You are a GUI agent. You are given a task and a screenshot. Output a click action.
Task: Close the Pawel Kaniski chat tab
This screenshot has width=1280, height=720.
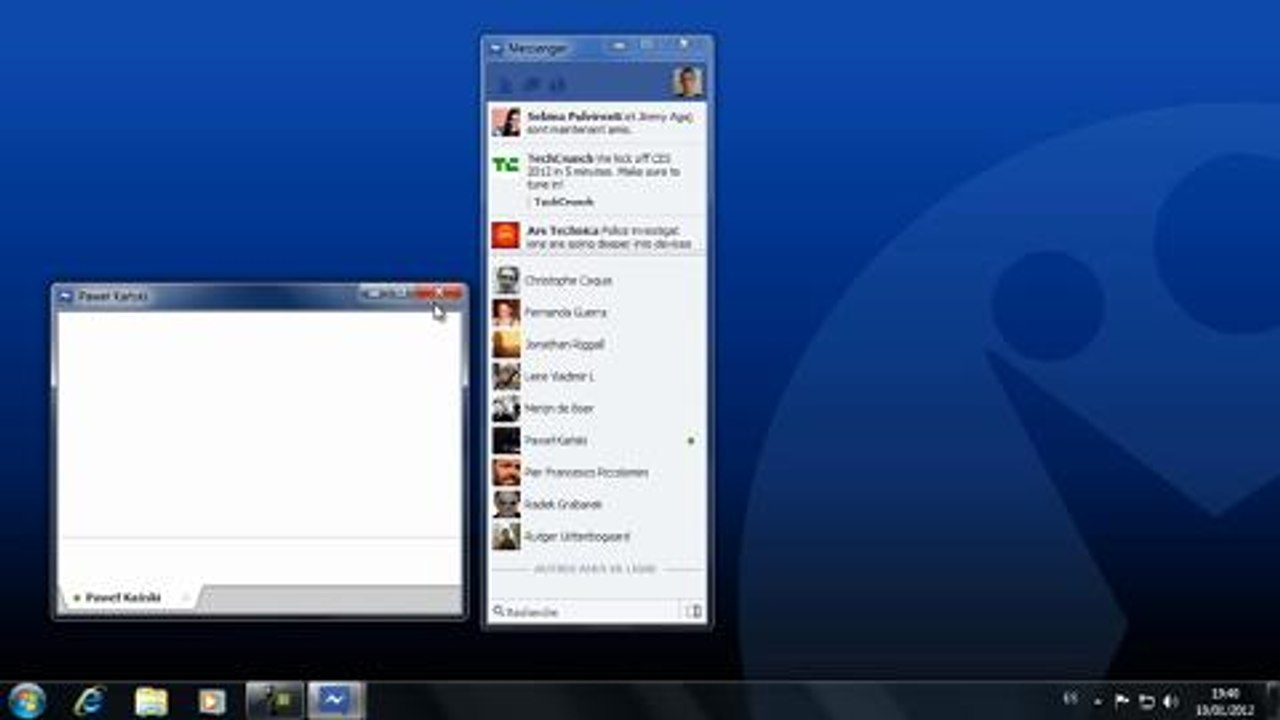pos(185,597)
